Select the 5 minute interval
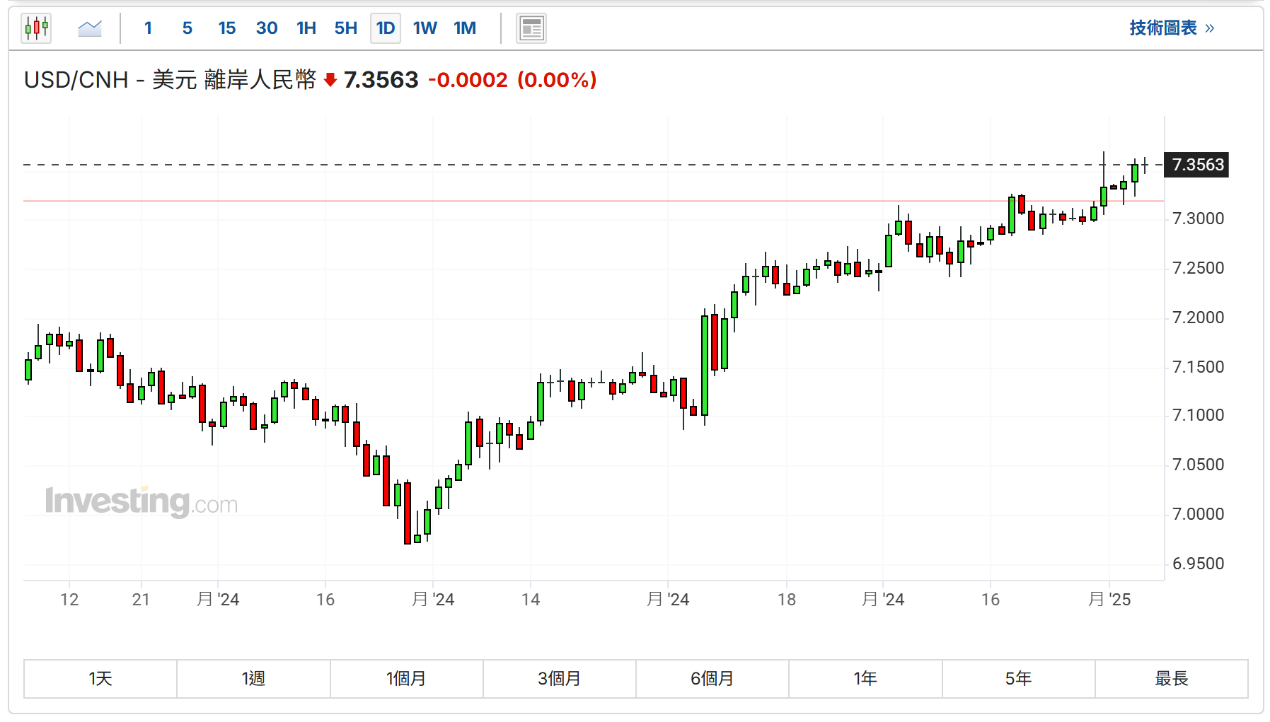This screenshot has width=1270, height=722. coord(187,28)
